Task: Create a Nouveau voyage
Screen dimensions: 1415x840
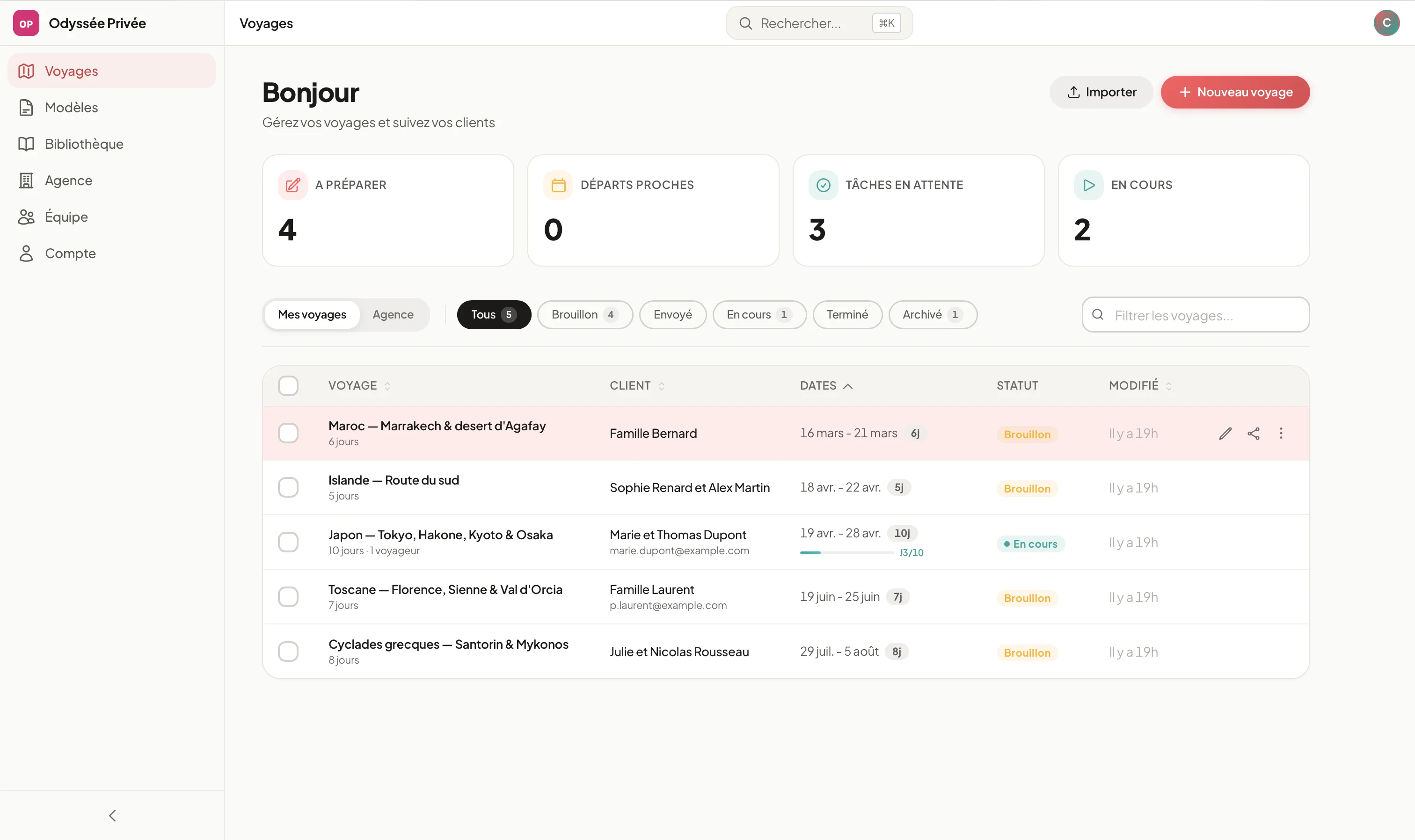Action: (x=1235, y=92)
